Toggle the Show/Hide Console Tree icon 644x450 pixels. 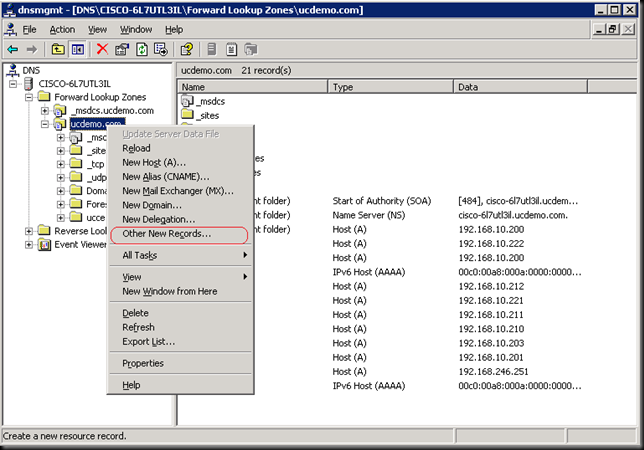coord(77,49)
